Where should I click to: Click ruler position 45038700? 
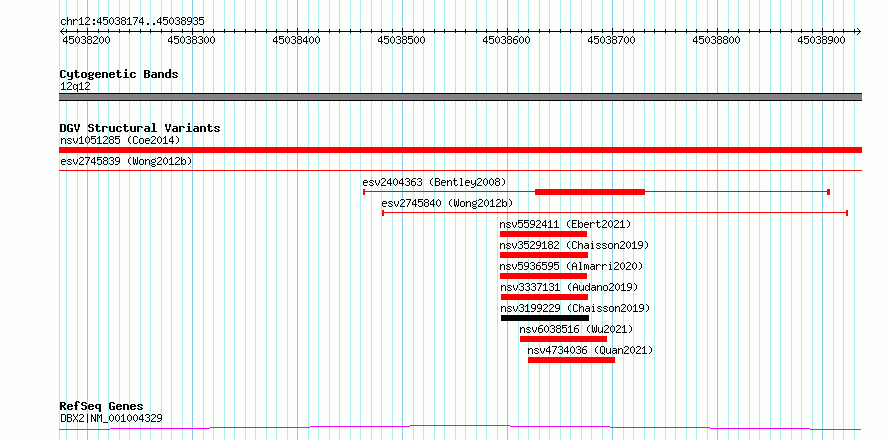(x=611, y=40)
